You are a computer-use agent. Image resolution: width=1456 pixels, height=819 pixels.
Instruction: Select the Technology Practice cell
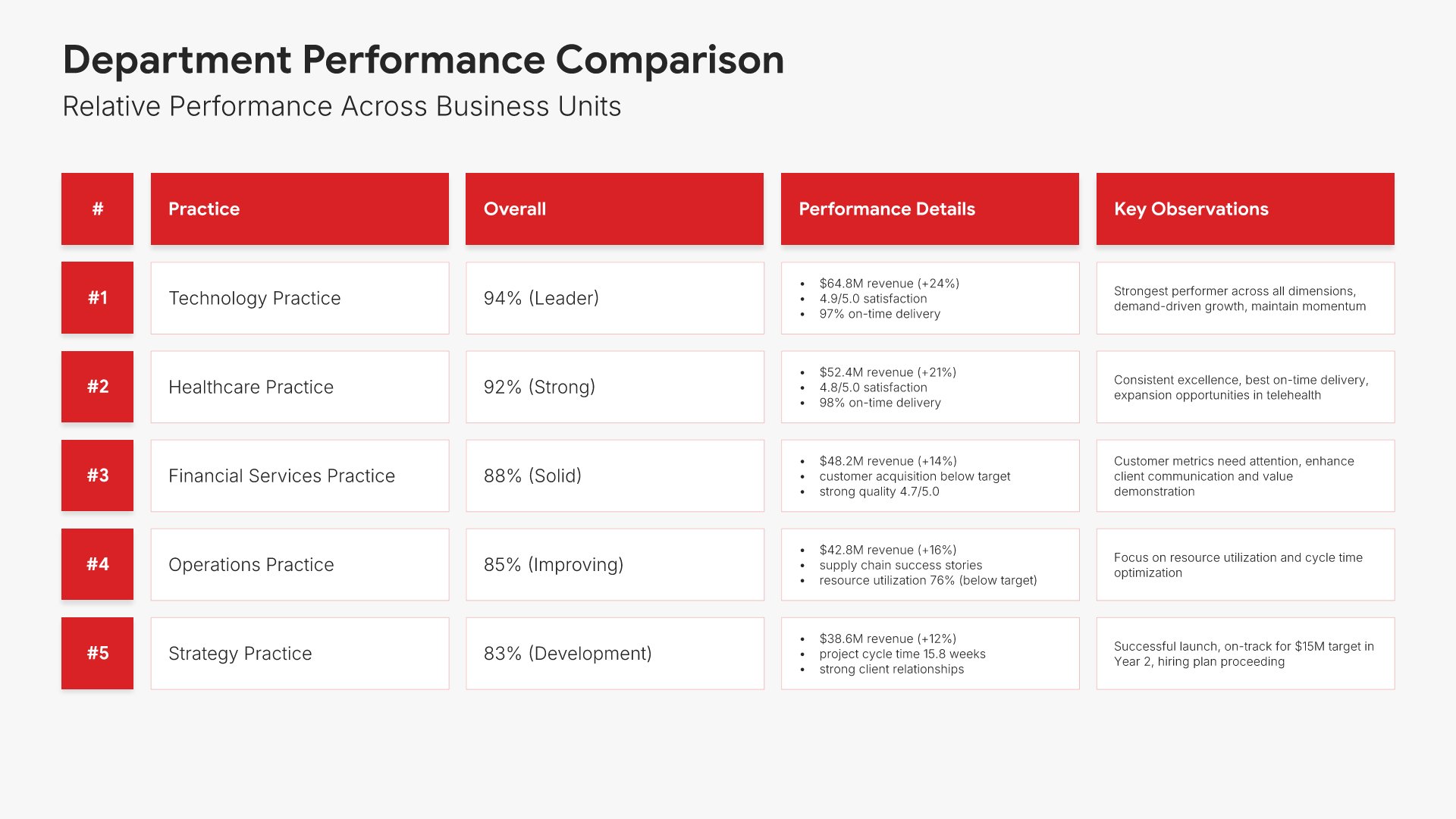pos(300,298)
